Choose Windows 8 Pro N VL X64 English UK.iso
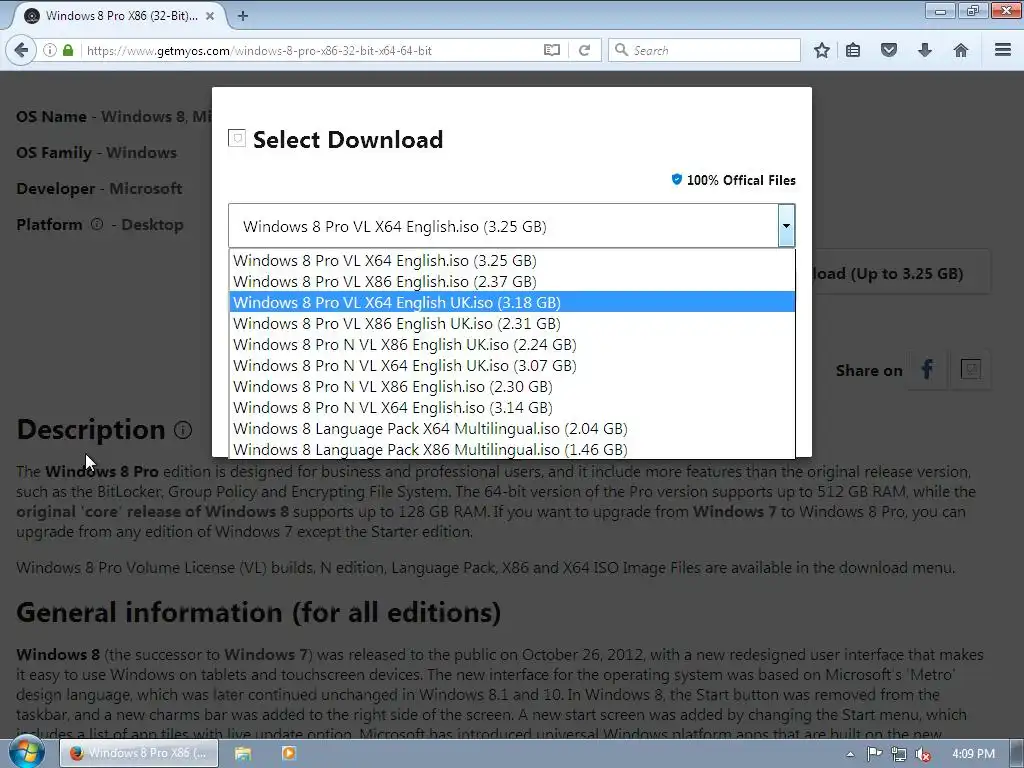This screenshot has width=1024, height=768. (512, 365)
